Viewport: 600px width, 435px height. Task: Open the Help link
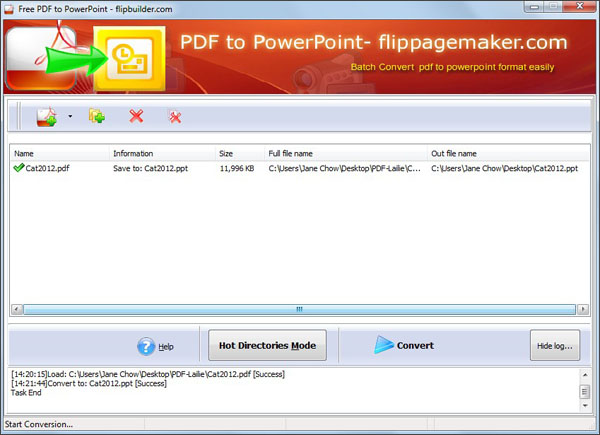click(166, 347)
